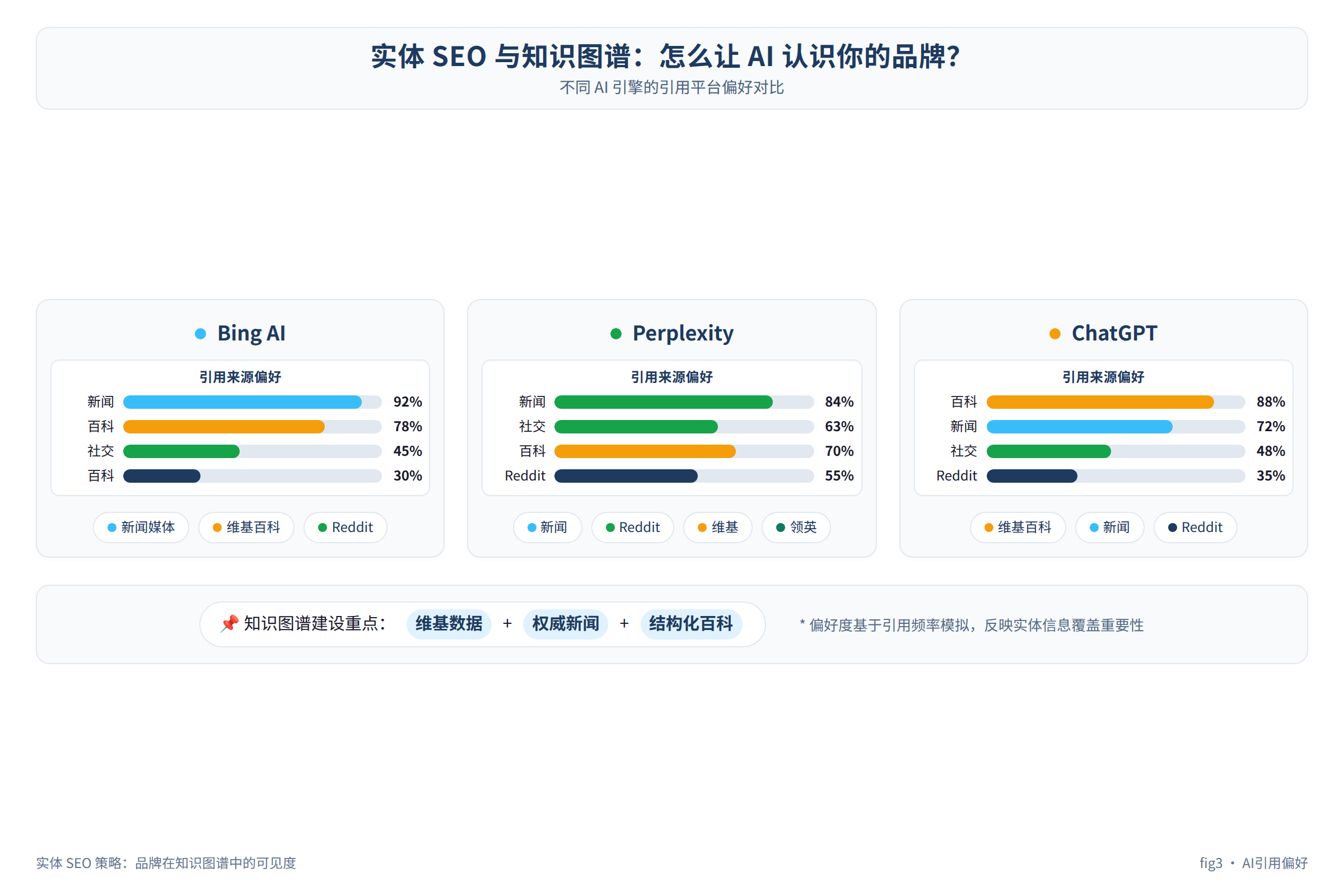Click the main title 实体 SEO 与知识图谱
This screenshot has height=896, width=1344.
pos(666,57)
